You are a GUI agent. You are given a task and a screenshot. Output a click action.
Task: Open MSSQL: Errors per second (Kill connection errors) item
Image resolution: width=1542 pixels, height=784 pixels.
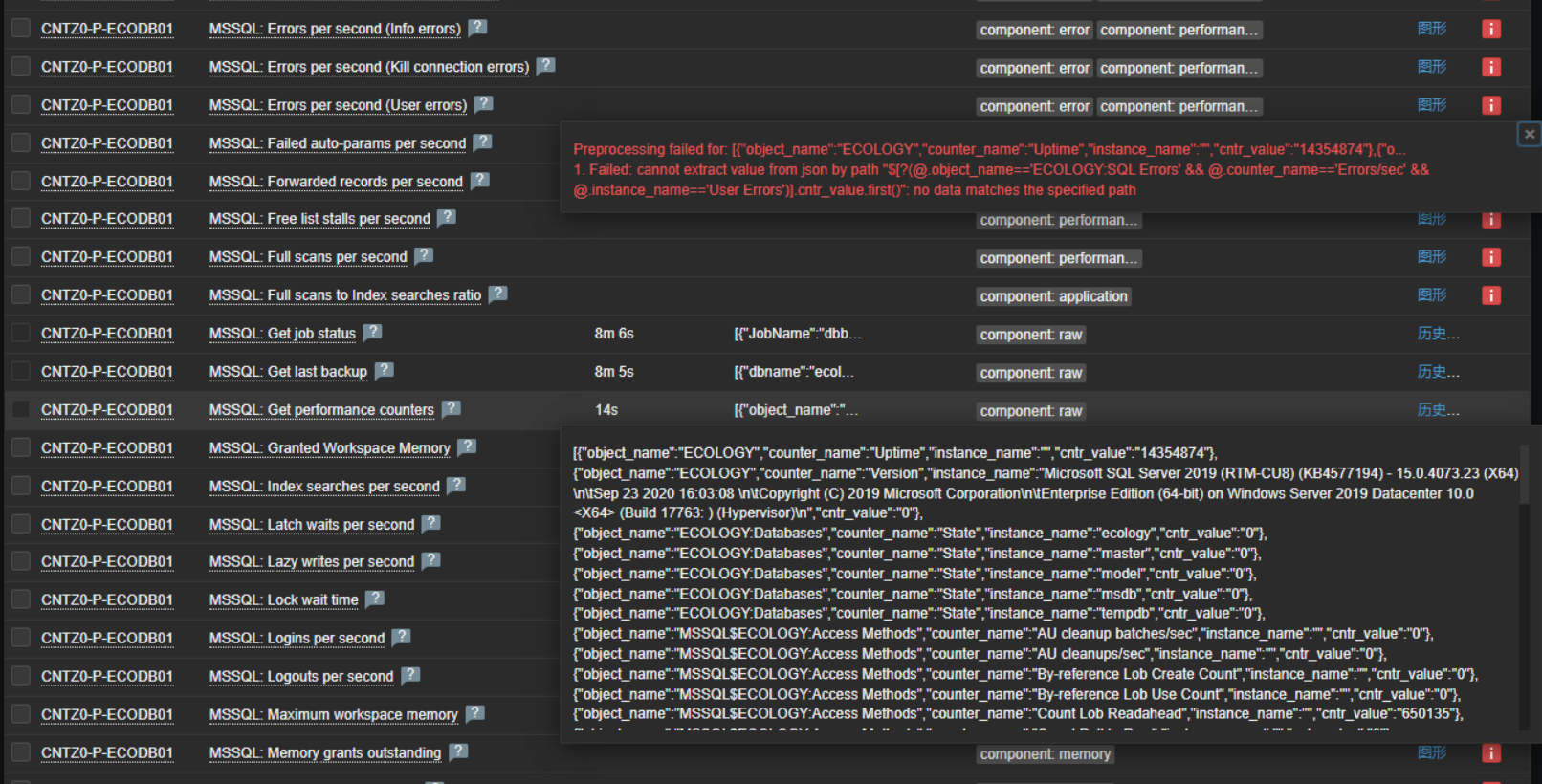pyautogui.click(x=369, y=67)
